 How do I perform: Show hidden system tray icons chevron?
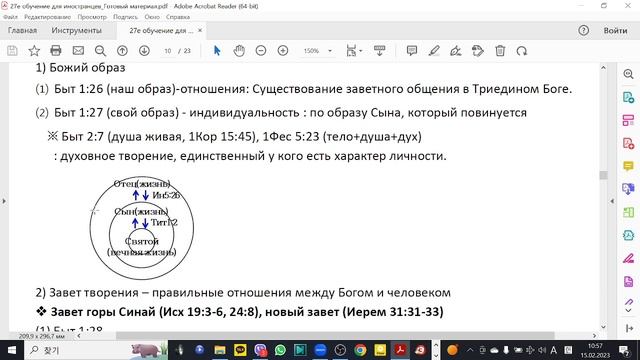(470, 350)
